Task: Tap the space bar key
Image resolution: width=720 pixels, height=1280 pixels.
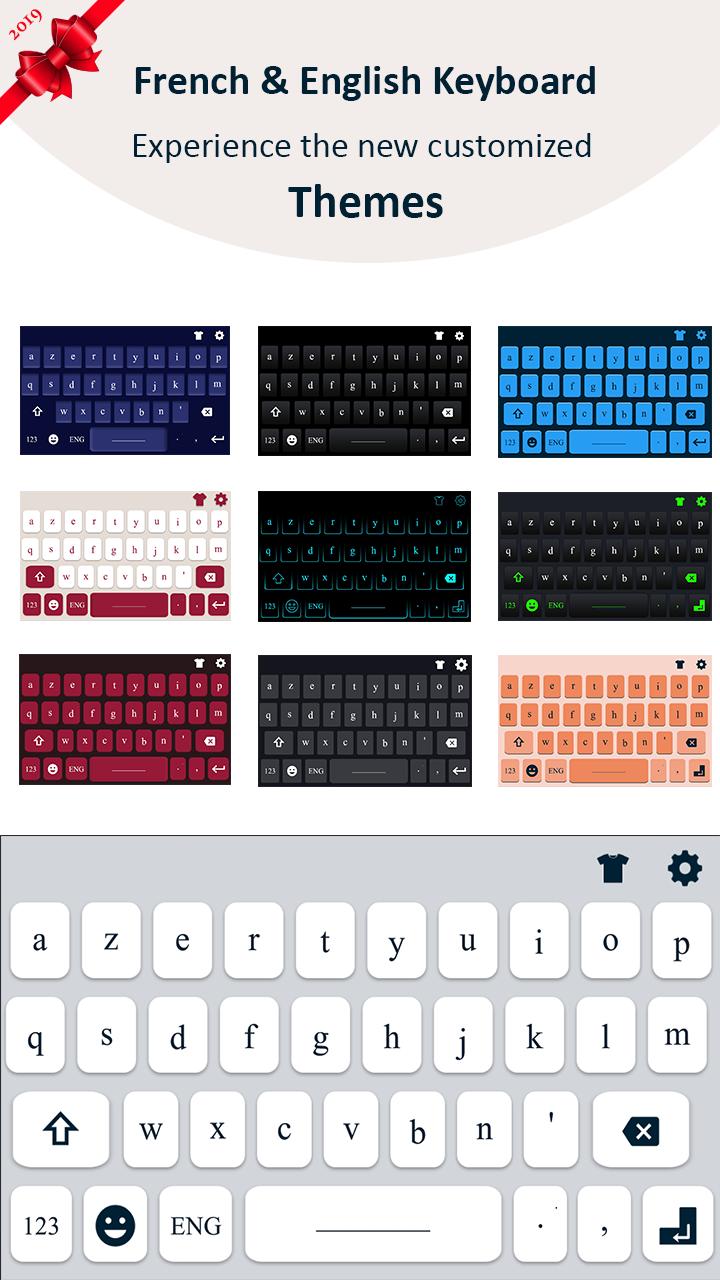Action: (373, 1225)
